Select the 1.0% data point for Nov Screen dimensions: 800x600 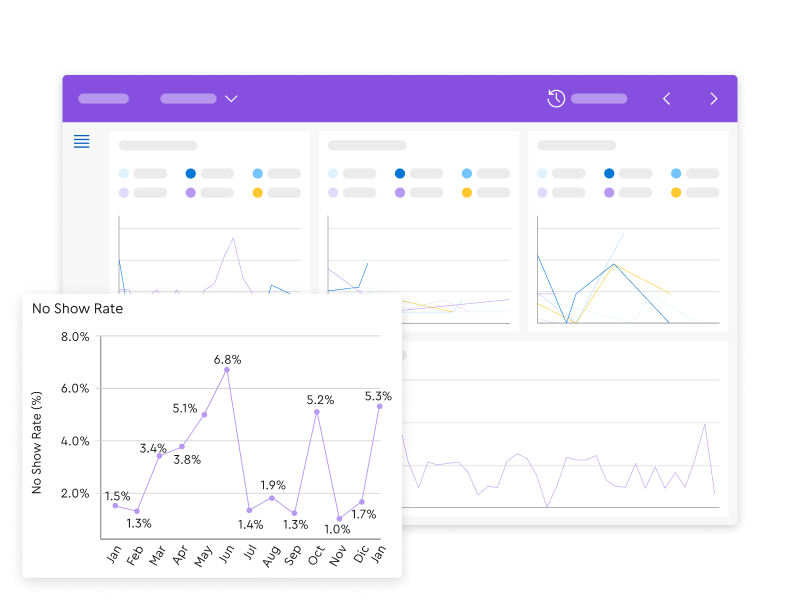(339, 519)
